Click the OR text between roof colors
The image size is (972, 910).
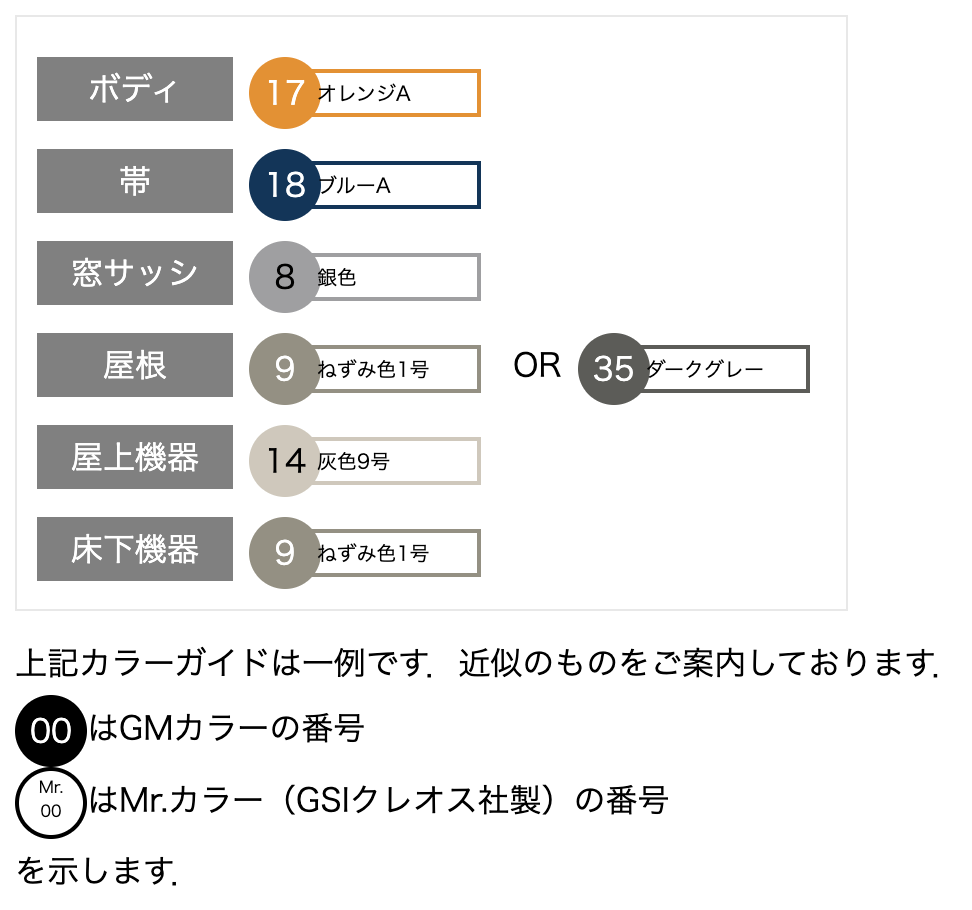tap(537, 366)
